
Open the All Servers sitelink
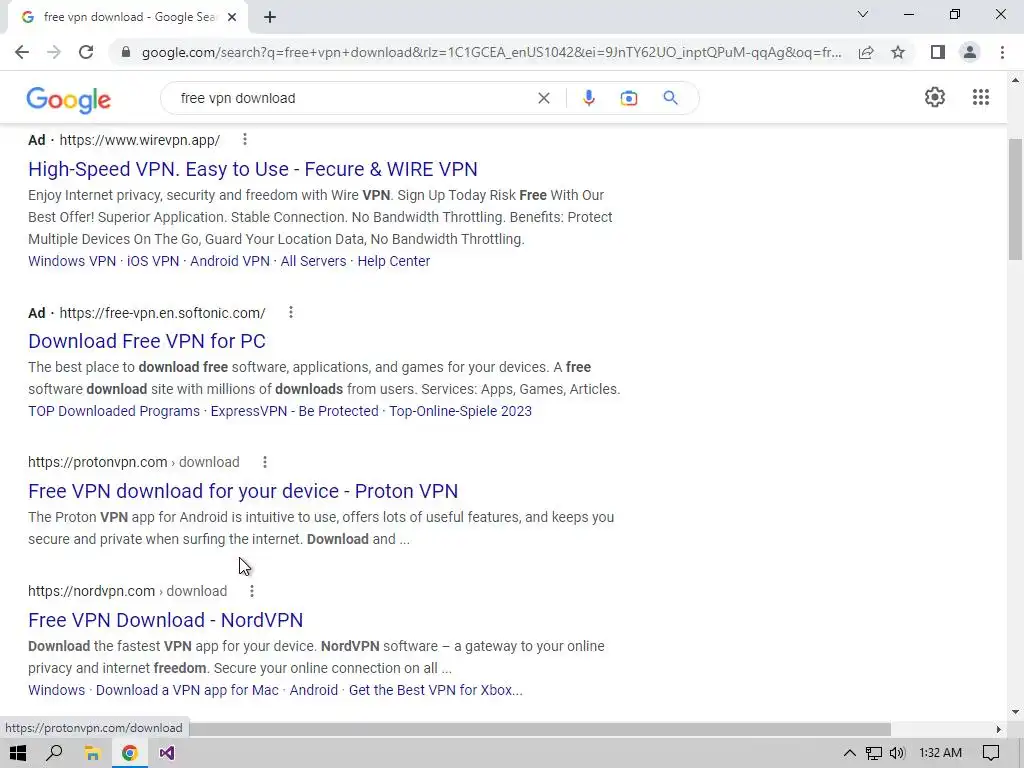313,261
